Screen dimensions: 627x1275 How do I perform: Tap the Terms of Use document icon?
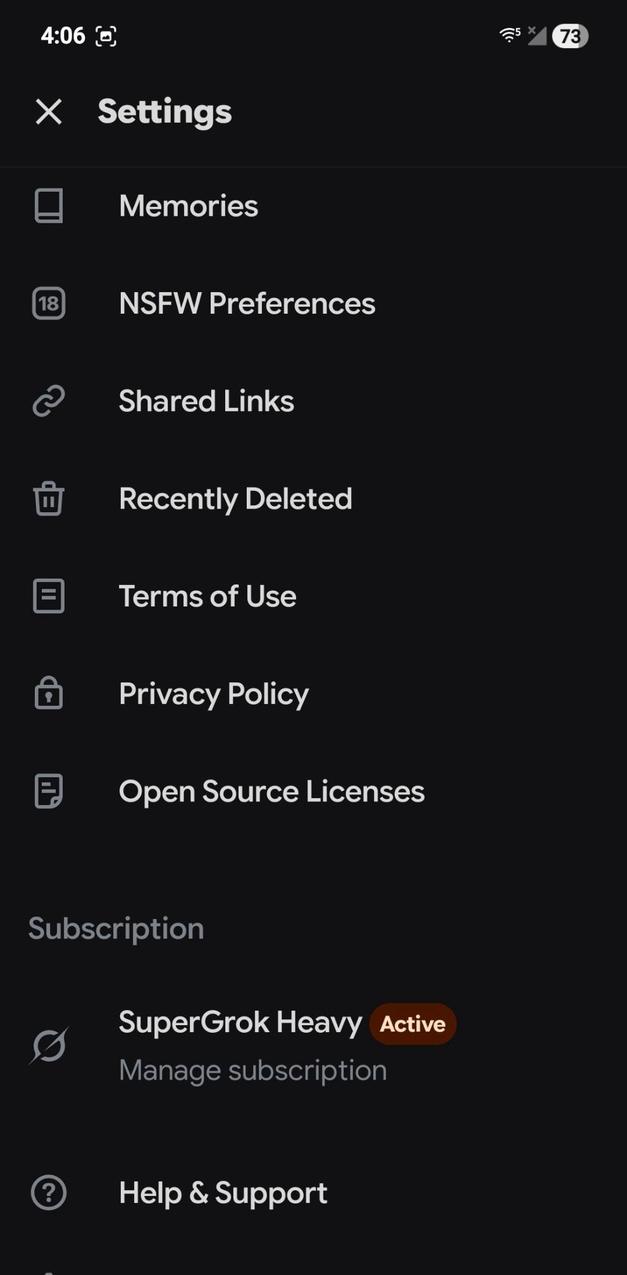point(48,595)
